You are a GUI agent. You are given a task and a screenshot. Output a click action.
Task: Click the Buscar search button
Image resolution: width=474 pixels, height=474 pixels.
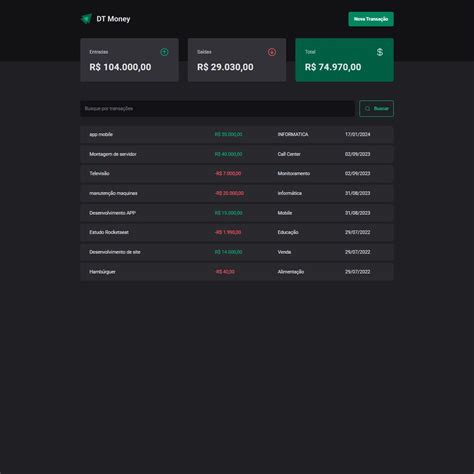[376, 109]
